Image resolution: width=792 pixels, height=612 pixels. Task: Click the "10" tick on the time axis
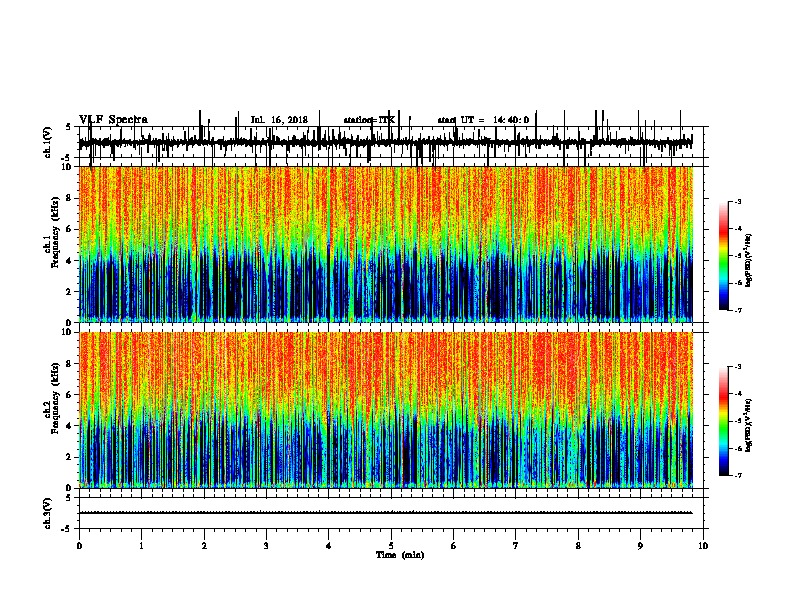[x=703, y=546]
